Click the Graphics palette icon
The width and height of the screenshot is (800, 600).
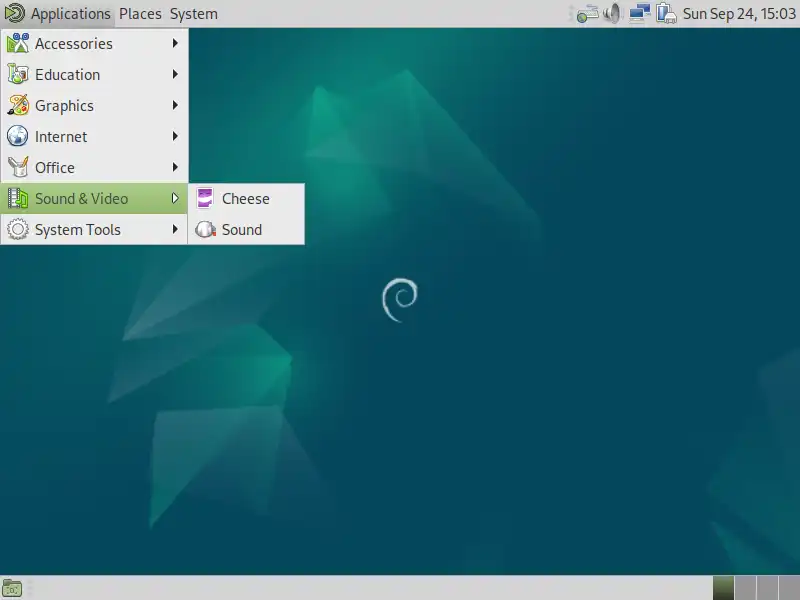18,106
